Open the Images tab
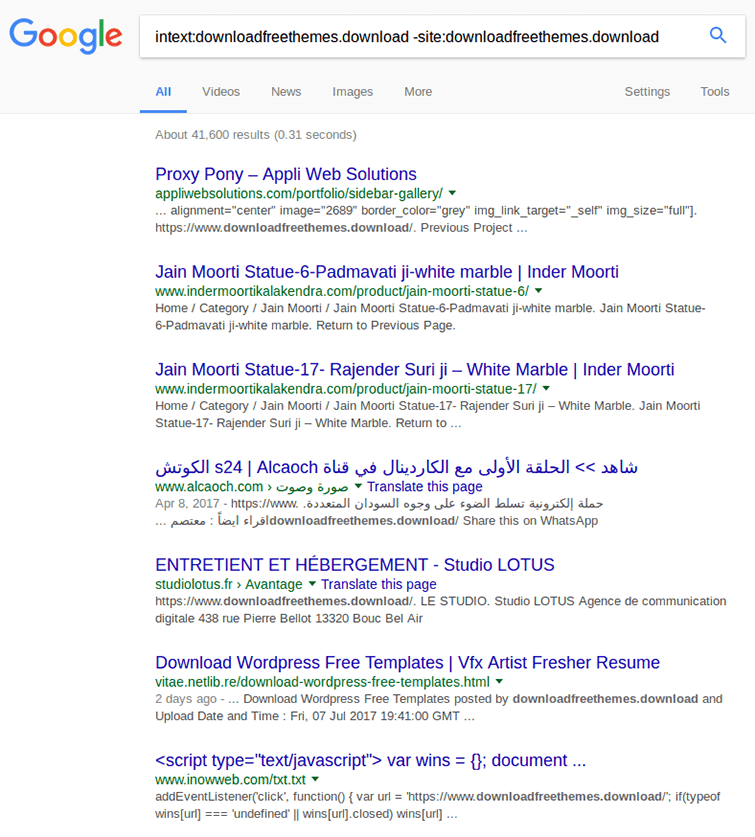 pos(352,92)
